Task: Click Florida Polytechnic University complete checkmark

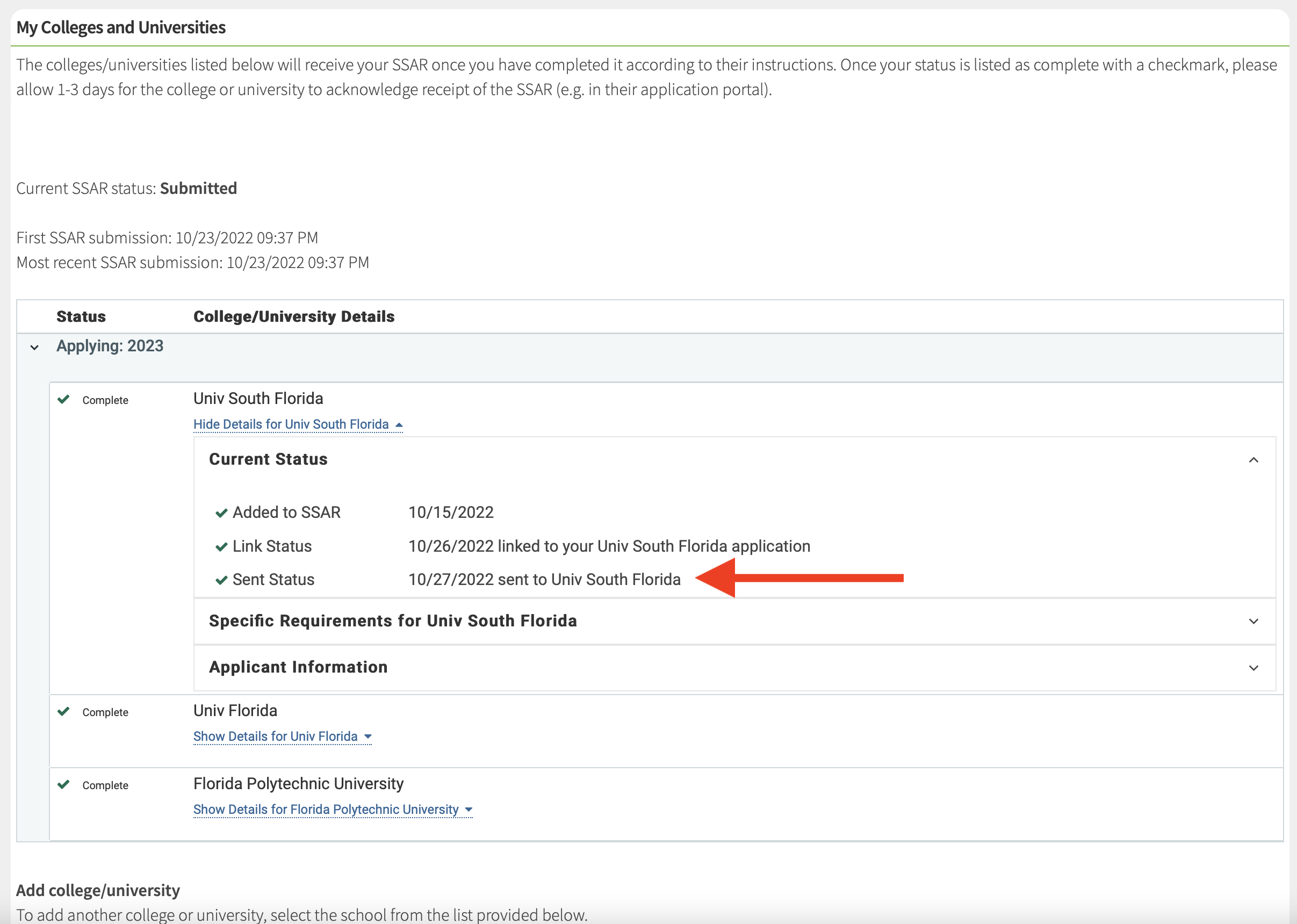Action: pyautogui.click(x=64, y=785)
